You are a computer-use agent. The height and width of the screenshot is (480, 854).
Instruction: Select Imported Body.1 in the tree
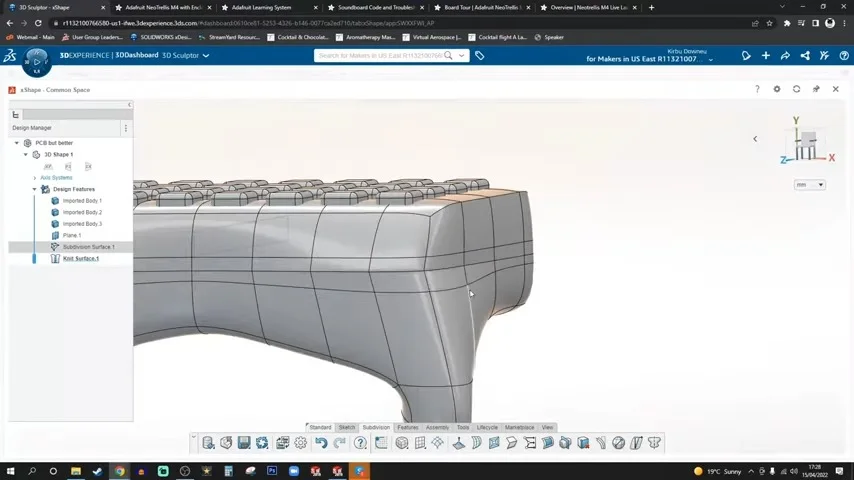pyautogui.click(x=82, y=201)
